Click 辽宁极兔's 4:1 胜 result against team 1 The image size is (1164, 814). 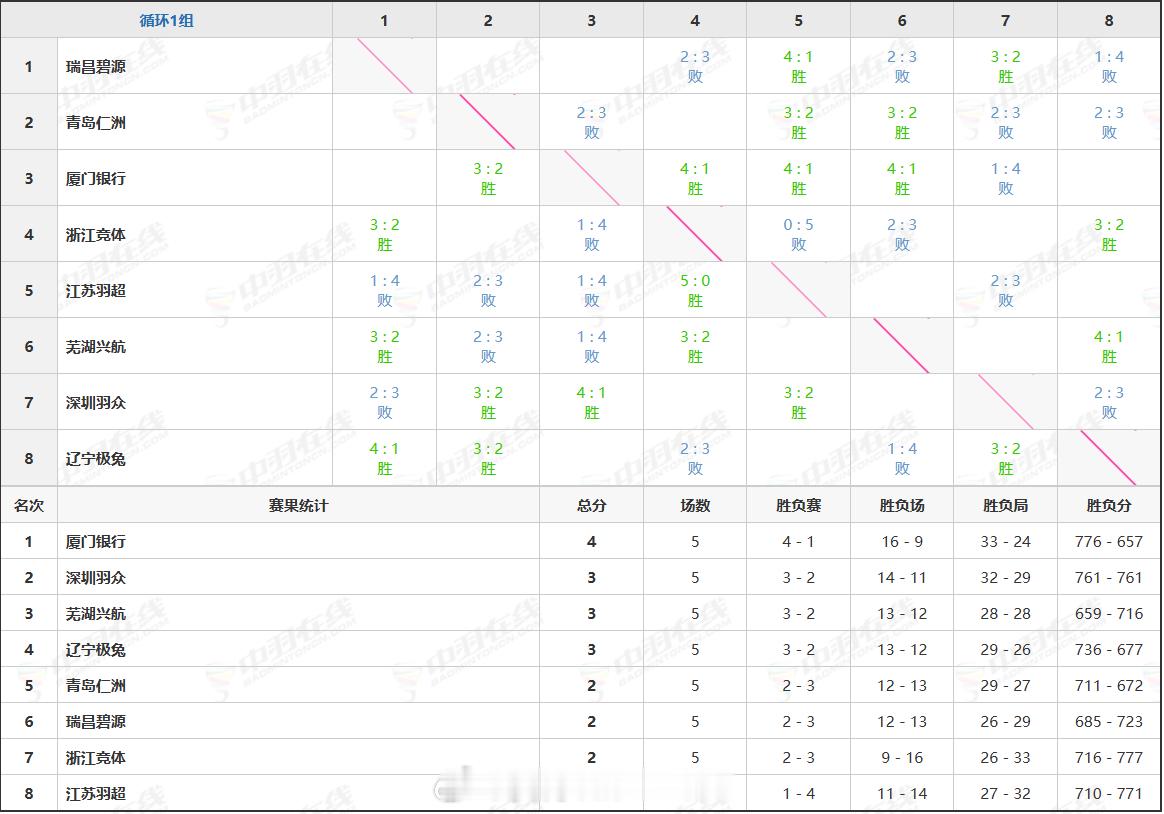pyautogui.click(x=385, y=458)
